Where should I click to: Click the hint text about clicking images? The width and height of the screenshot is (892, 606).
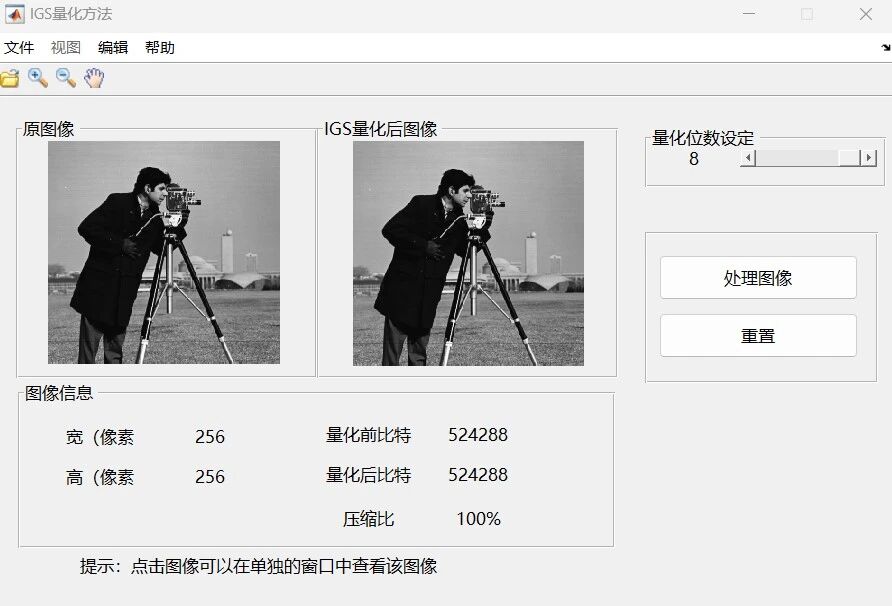click(258, 566)
